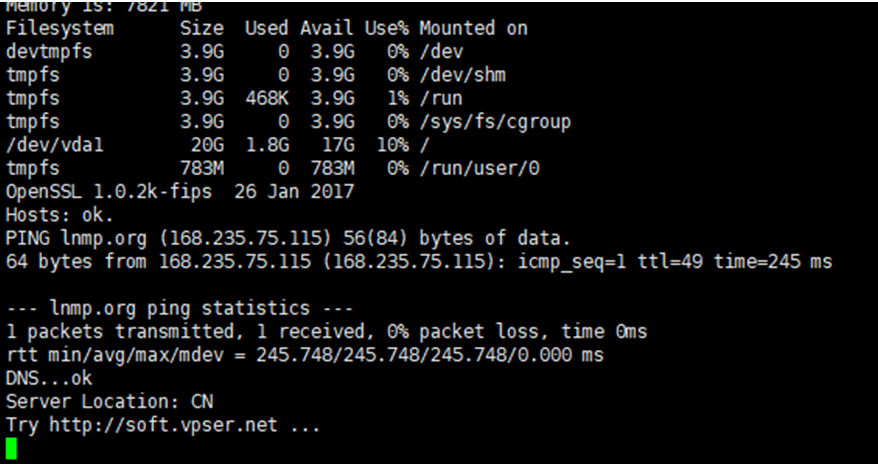Click the lnmp.org ping statistics header
Image resolution: width=878 pixels, height=464 pixels.
179,308
